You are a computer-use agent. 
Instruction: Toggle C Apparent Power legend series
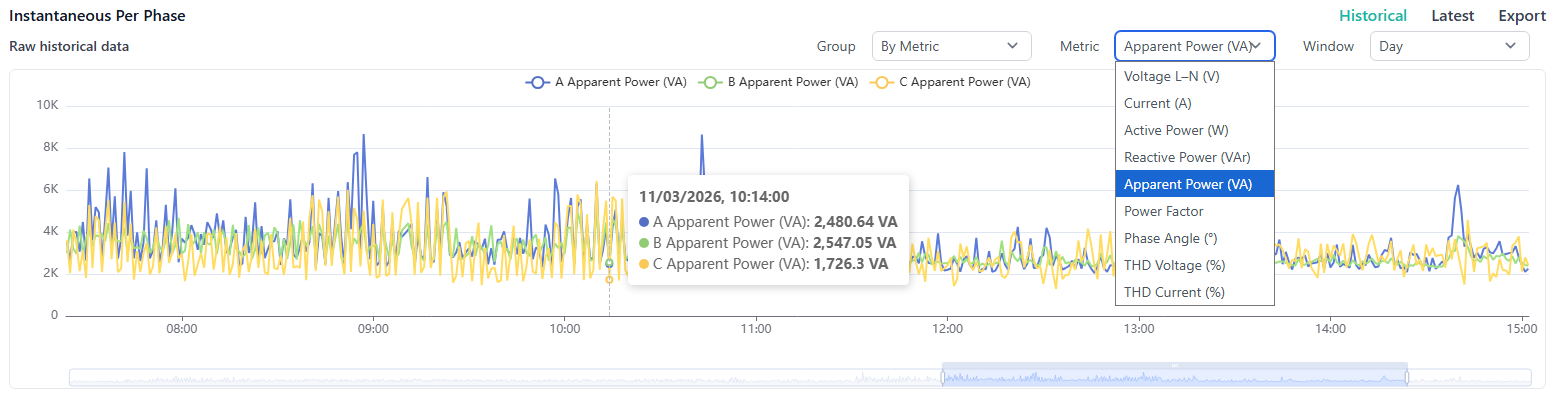(x=950, y=83)
